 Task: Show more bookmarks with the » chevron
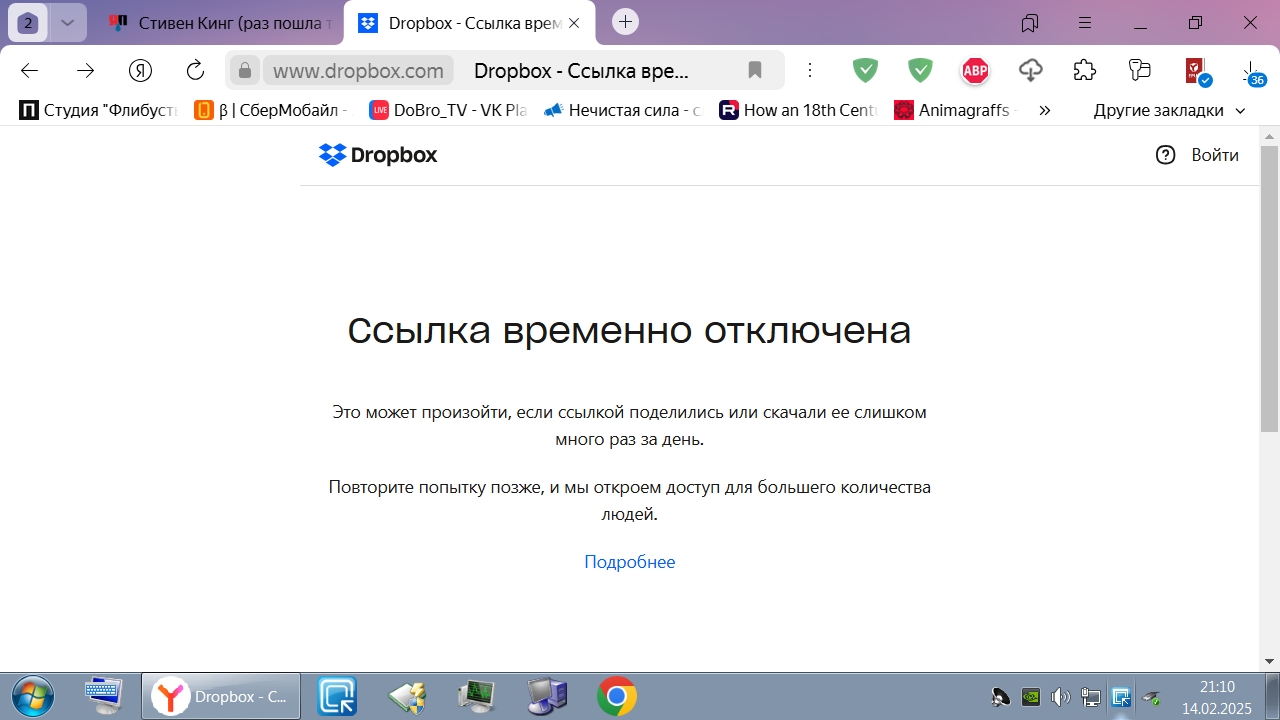tap(1045, 110)
